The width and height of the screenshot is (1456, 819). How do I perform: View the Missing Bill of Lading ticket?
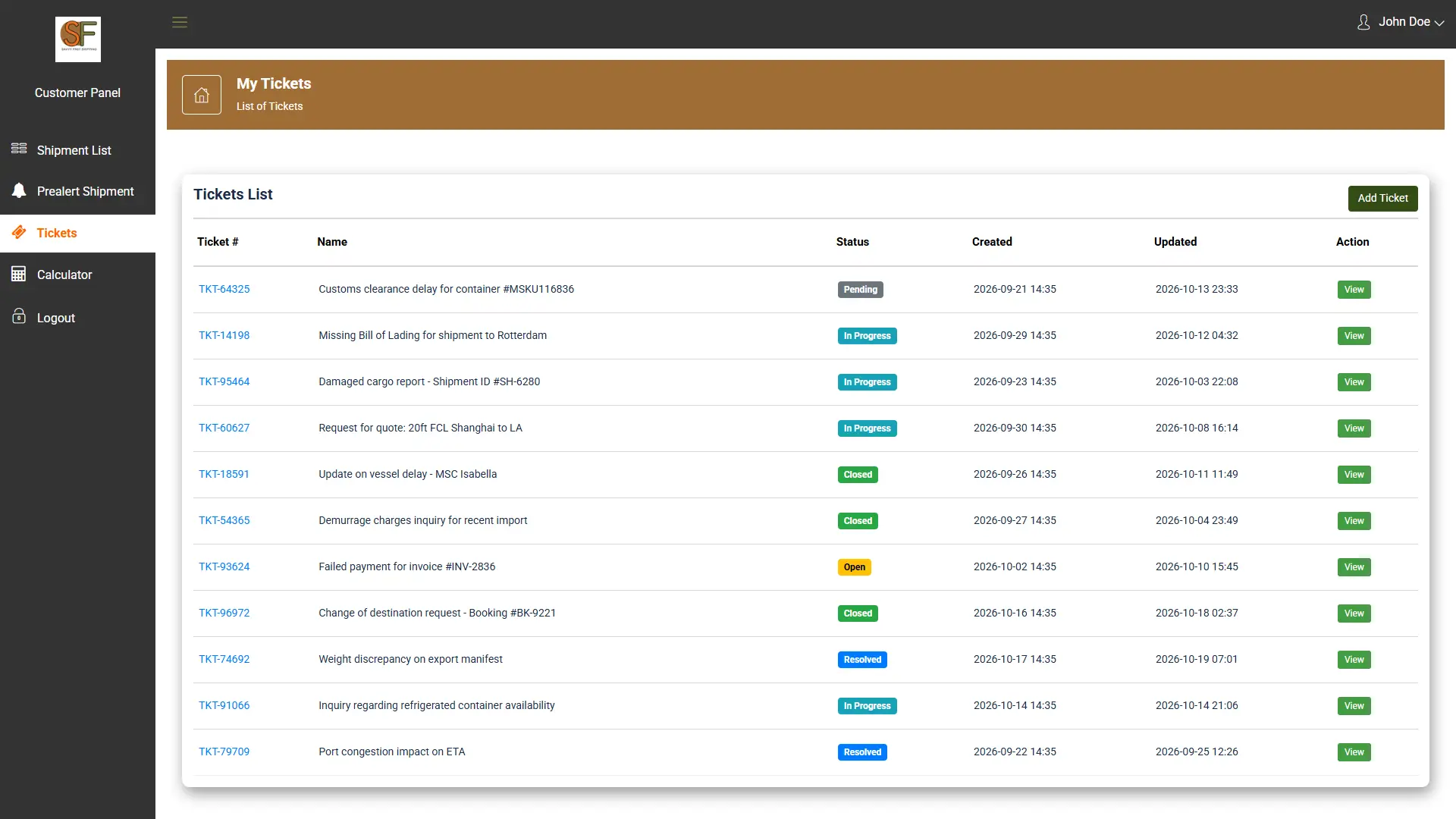1354,336
